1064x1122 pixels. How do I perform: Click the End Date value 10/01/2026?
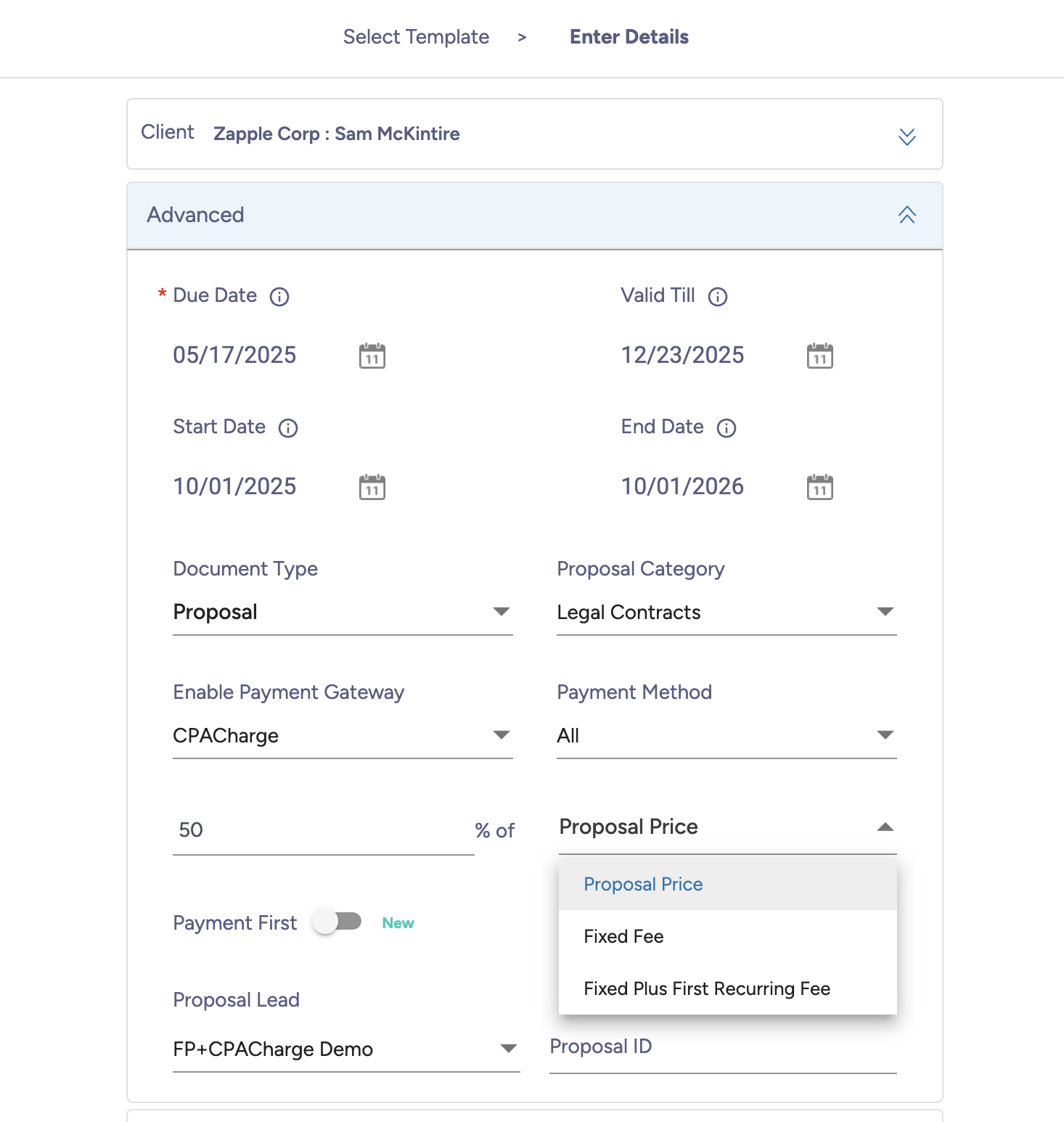coord(682,486)
